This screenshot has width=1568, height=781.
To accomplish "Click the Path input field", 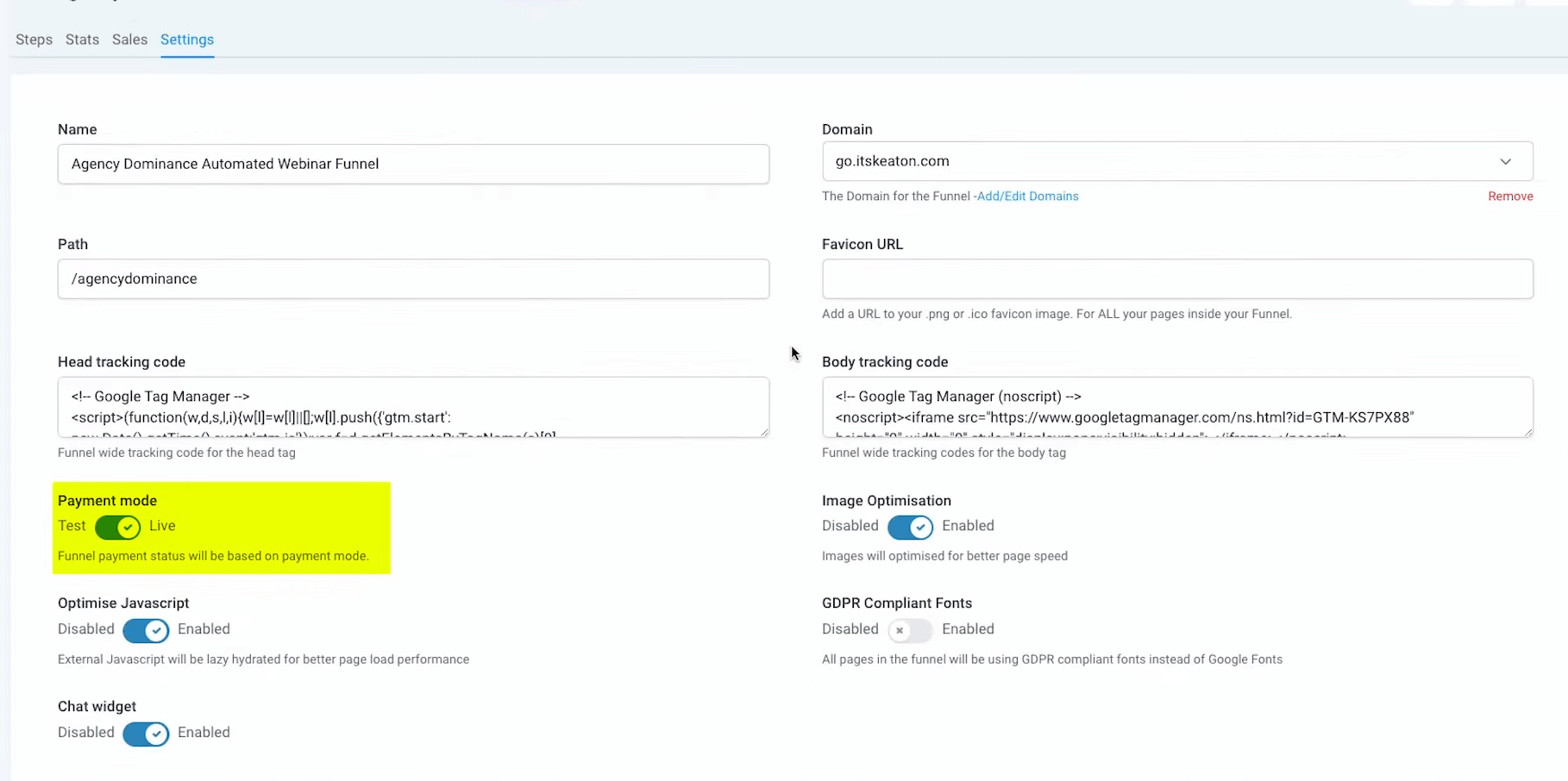I will click(x=413, y=278).
